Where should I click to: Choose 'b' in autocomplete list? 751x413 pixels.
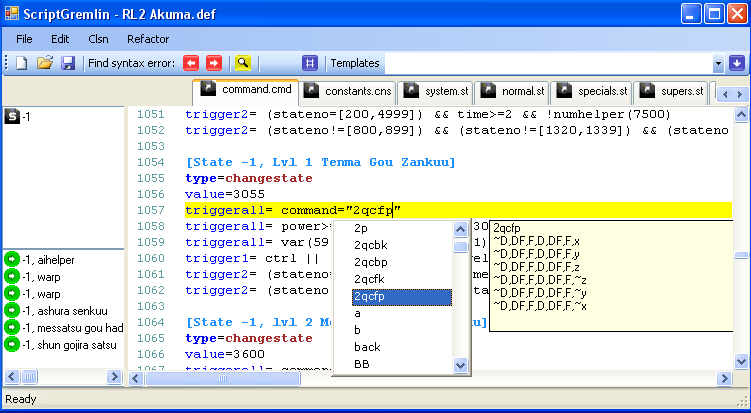pos(402,330)
